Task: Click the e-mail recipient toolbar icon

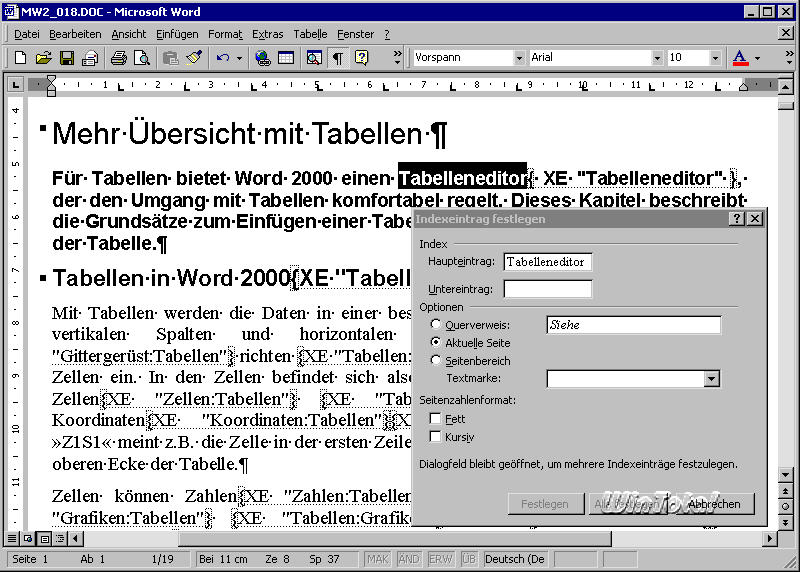Action: tap(90, 58)
